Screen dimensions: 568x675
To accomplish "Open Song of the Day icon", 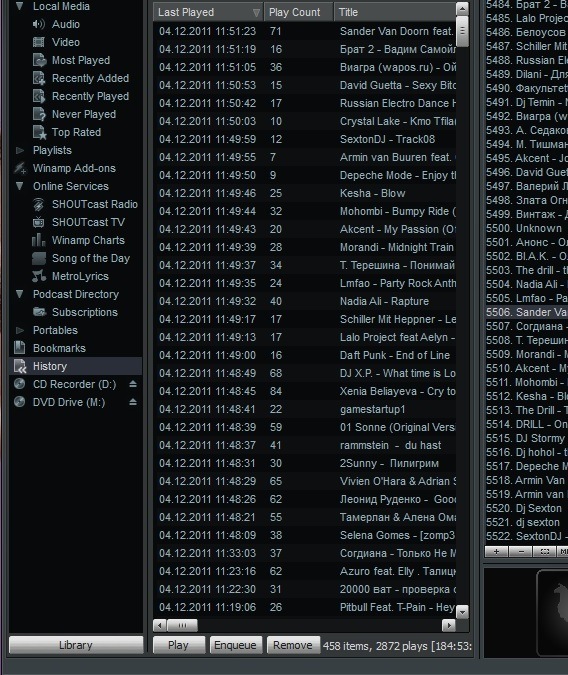I will (x=39, y=258).
